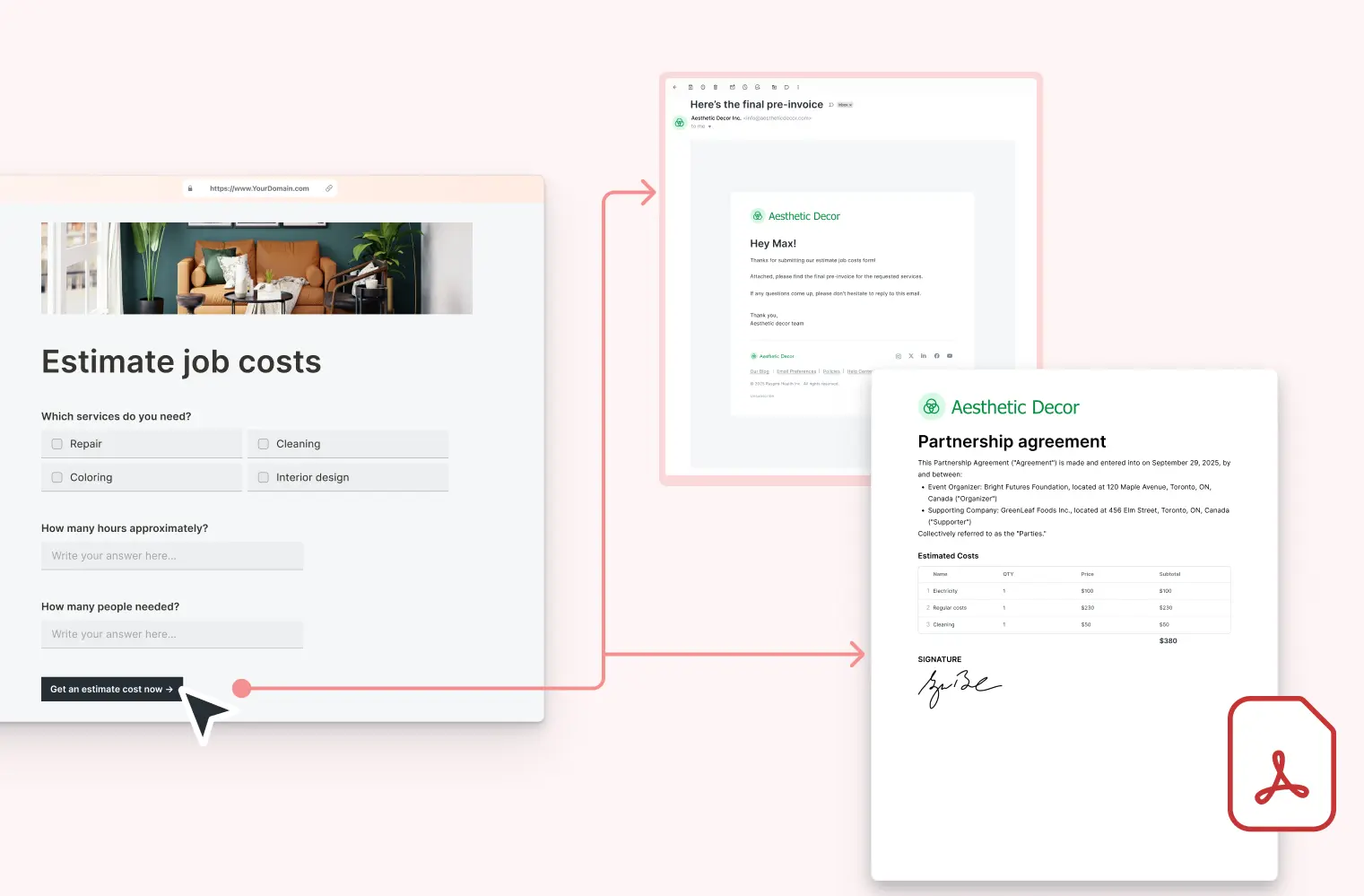
Task: Click the Unsubscribe link in email
Action: (761, 396)
